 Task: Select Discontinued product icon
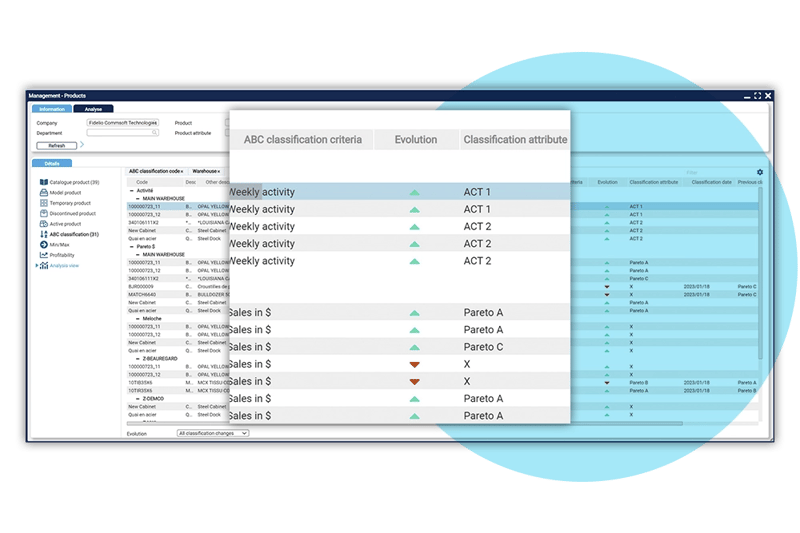coord(44,213)
